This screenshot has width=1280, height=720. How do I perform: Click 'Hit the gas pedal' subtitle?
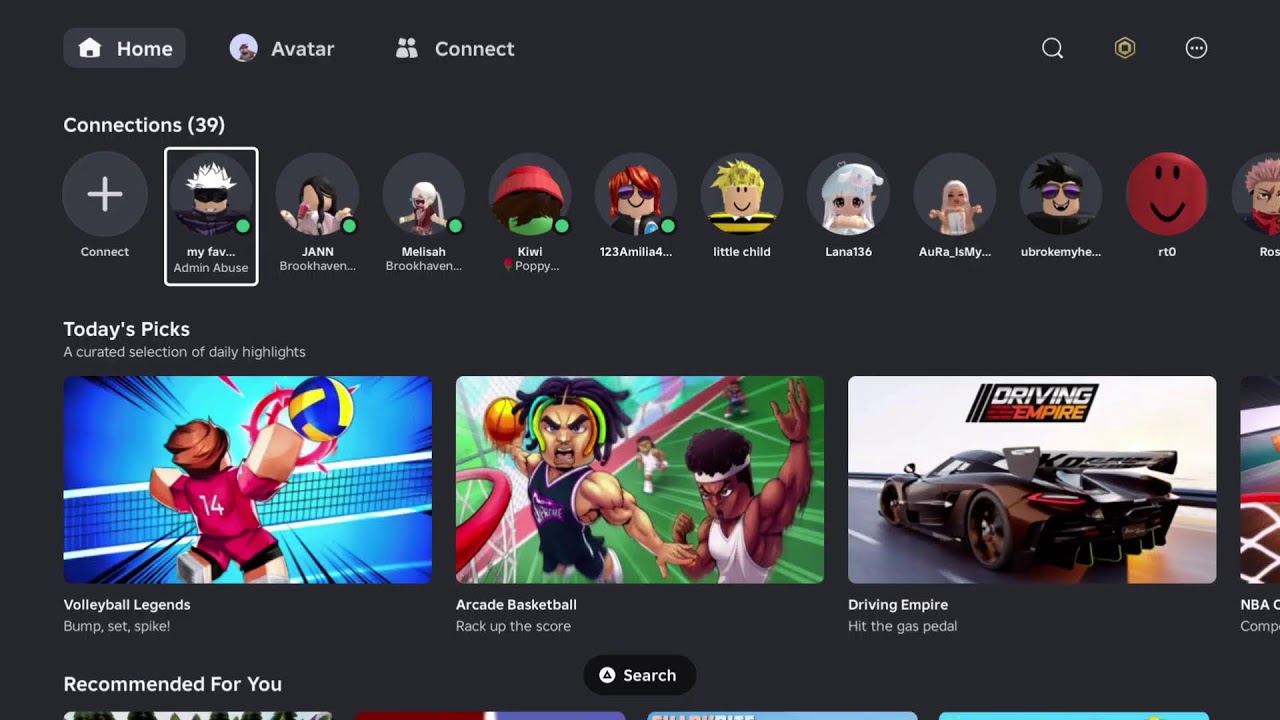902,626
